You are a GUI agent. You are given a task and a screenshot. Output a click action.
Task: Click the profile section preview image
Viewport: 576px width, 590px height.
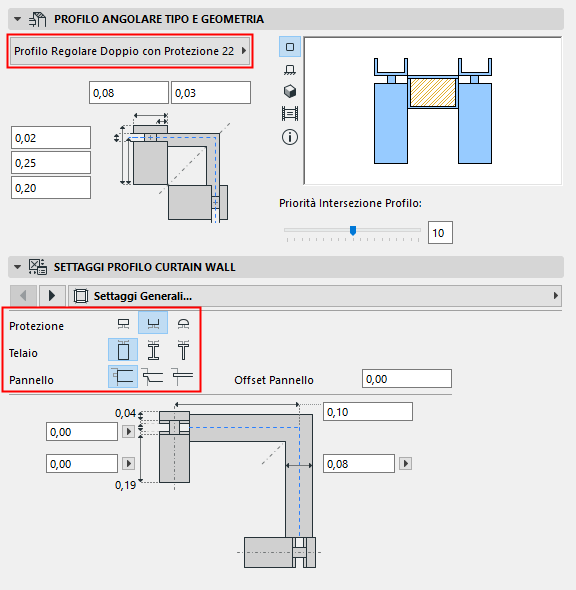tap(433, 111)
